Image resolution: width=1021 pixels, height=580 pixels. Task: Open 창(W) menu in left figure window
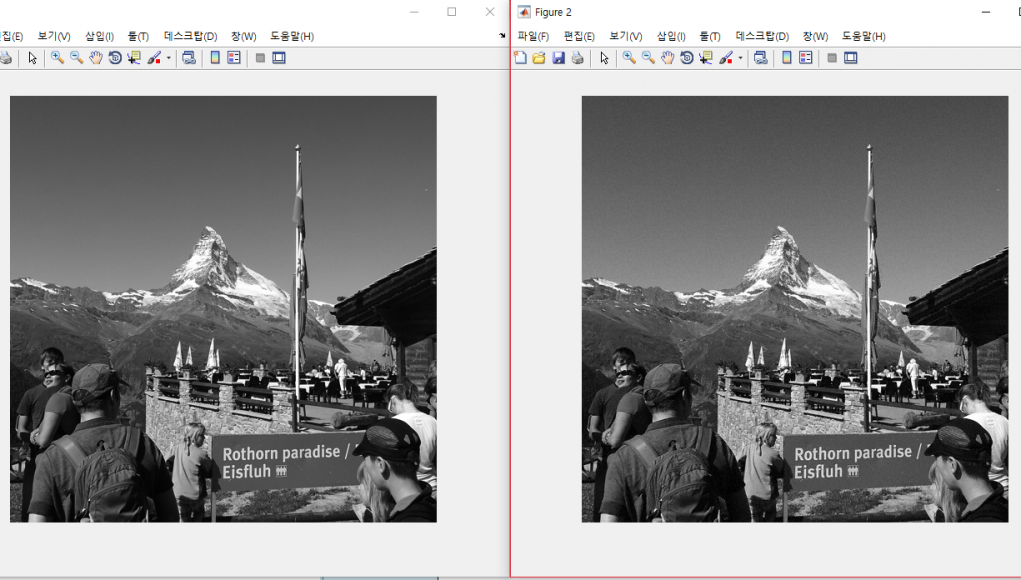(244, 36)
